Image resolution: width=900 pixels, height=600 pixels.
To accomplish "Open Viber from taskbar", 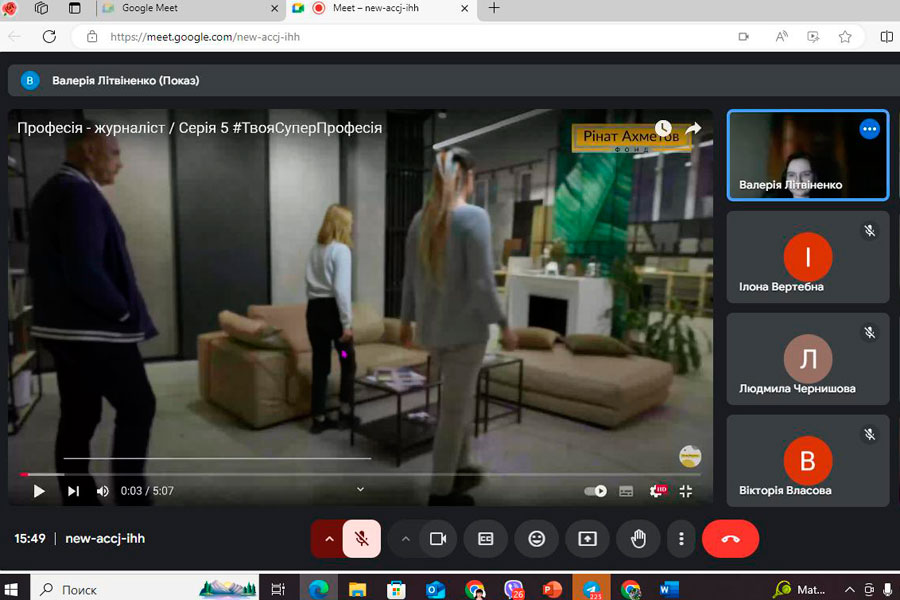I will click(x=514, y=589).
